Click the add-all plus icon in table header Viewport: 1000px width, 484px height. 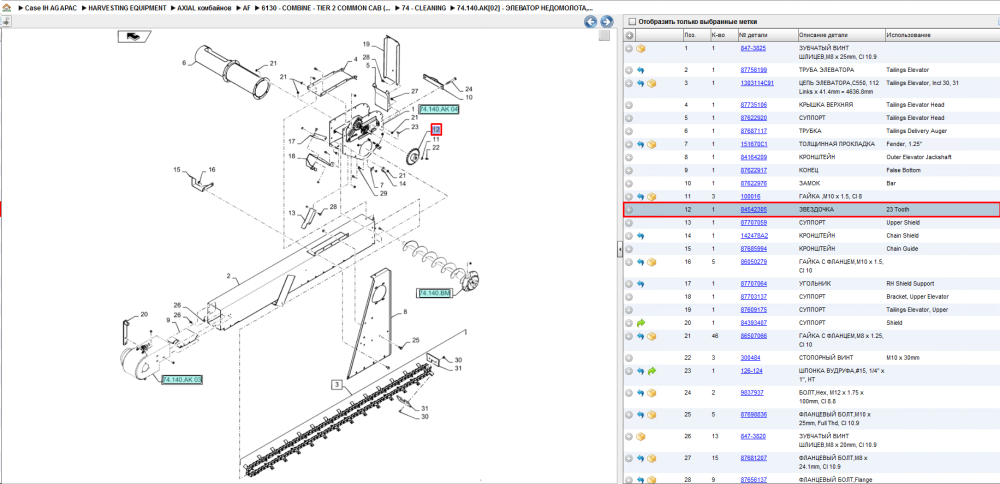coord(629,35)
